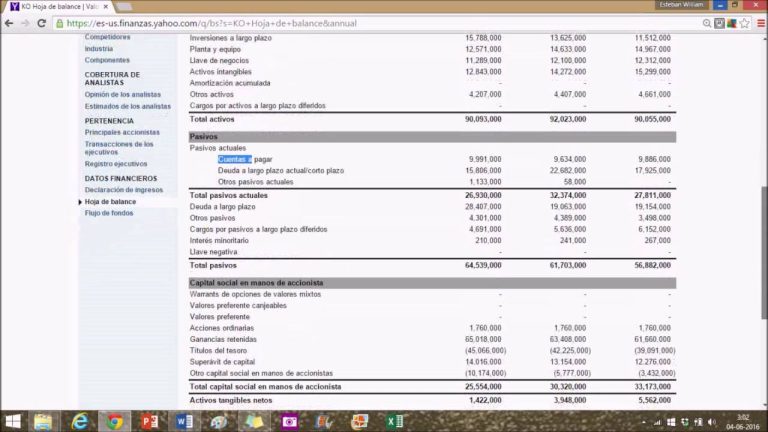The image size is (768, 432).
Task: Open the Chrome menu icon
Action: point(757,22)
